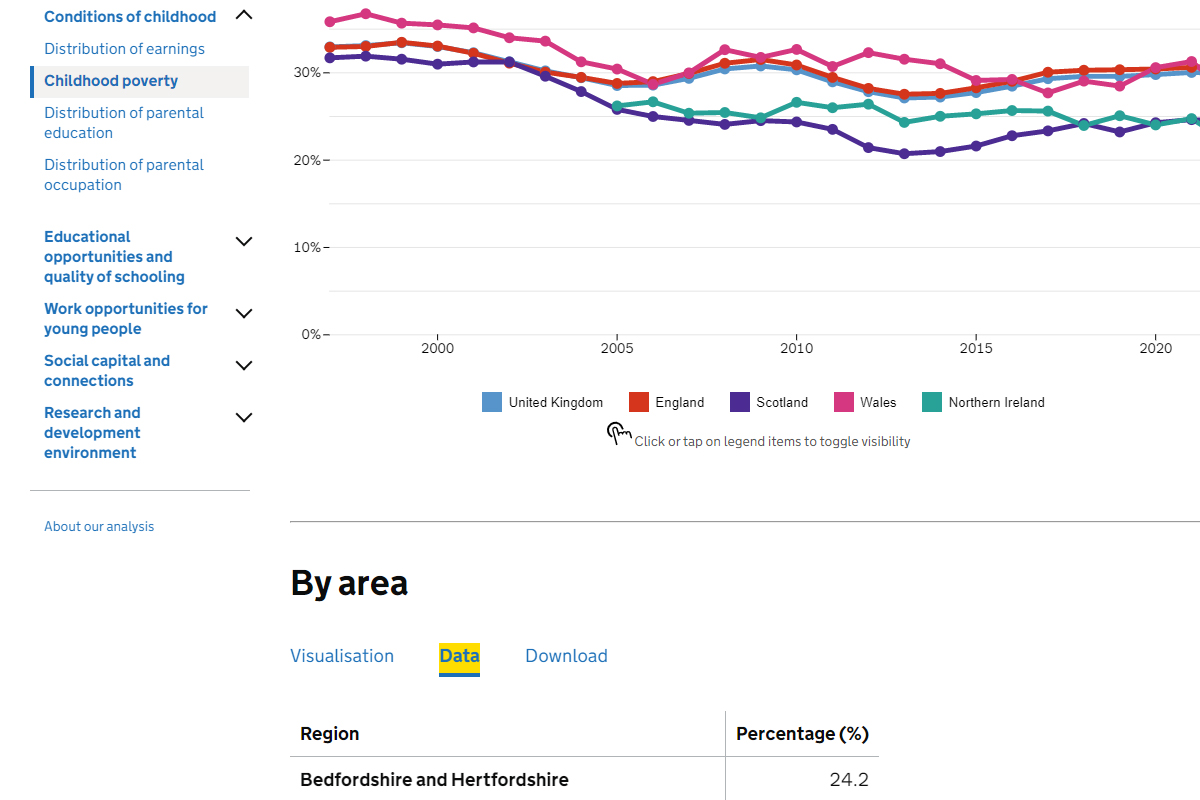Expand Educational opportunities and quality of schooling

pos(243,241)
